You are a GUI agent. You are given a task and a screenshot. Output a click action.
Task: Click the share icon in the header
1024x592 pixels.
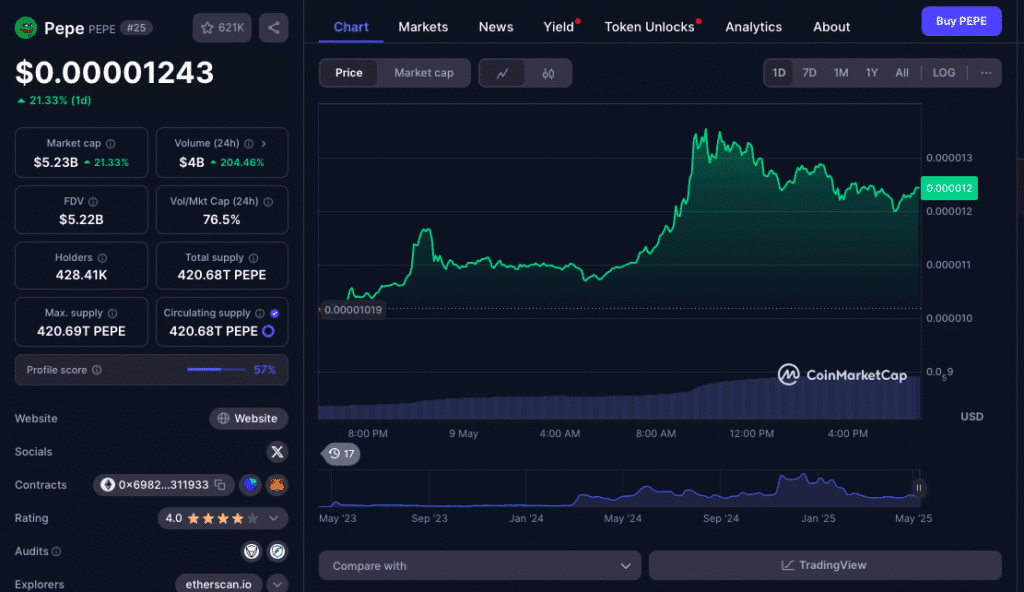(x=273, y=28)
